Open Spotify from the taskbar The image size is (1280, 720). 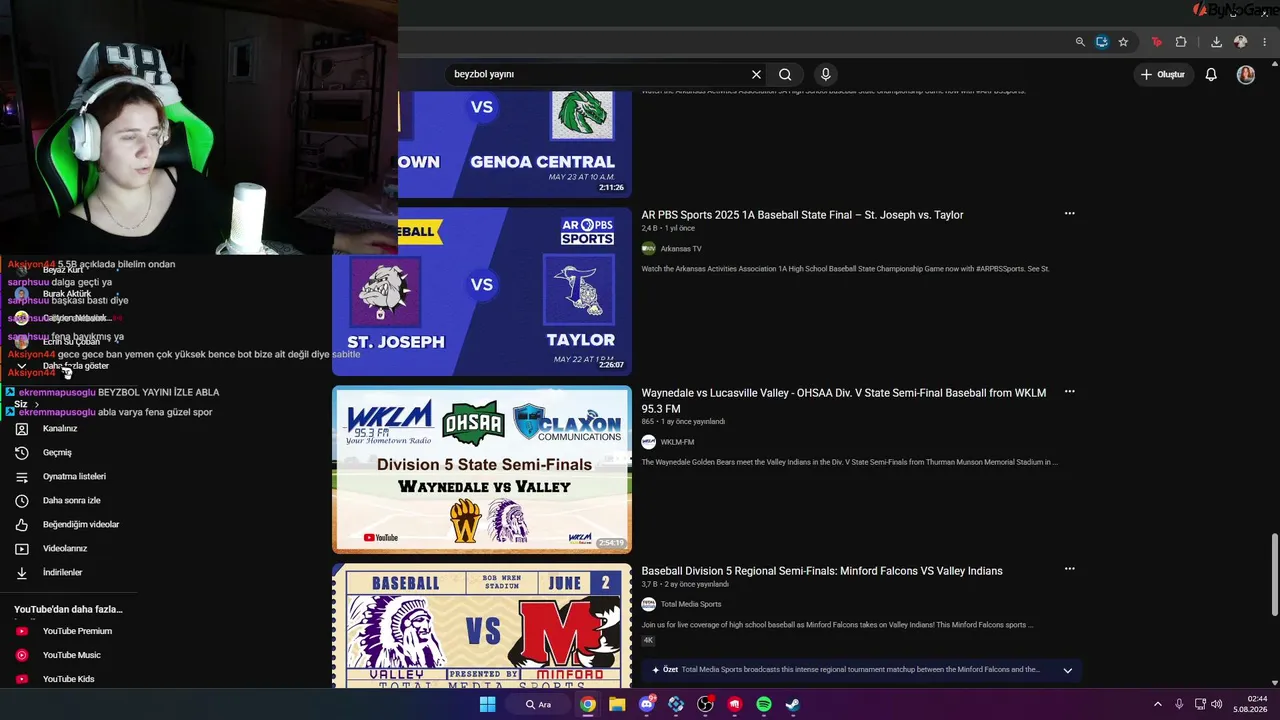(764, 704)
